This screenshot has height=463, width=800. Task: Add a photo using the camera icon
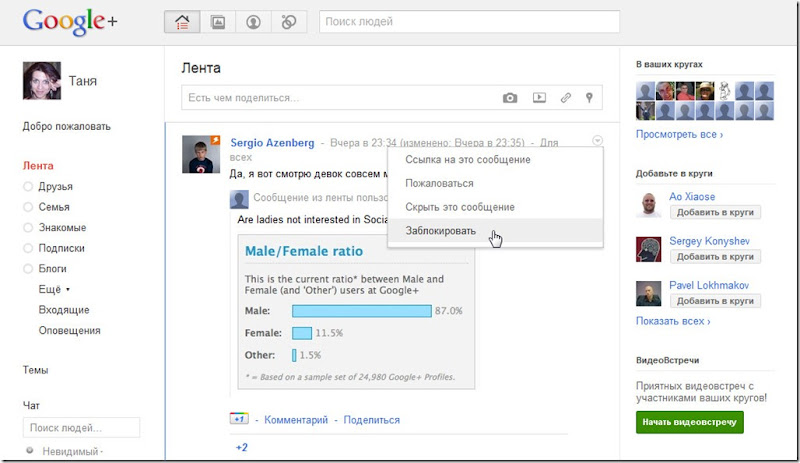510,98
